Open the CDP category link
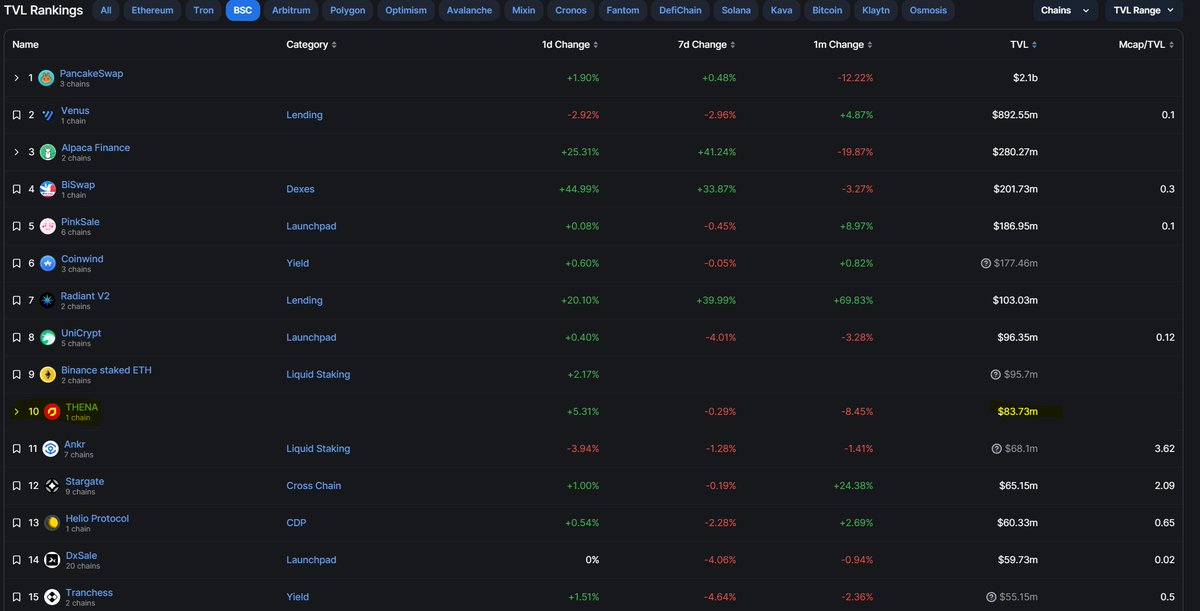 pyautogui.click(x=296, y=523)
